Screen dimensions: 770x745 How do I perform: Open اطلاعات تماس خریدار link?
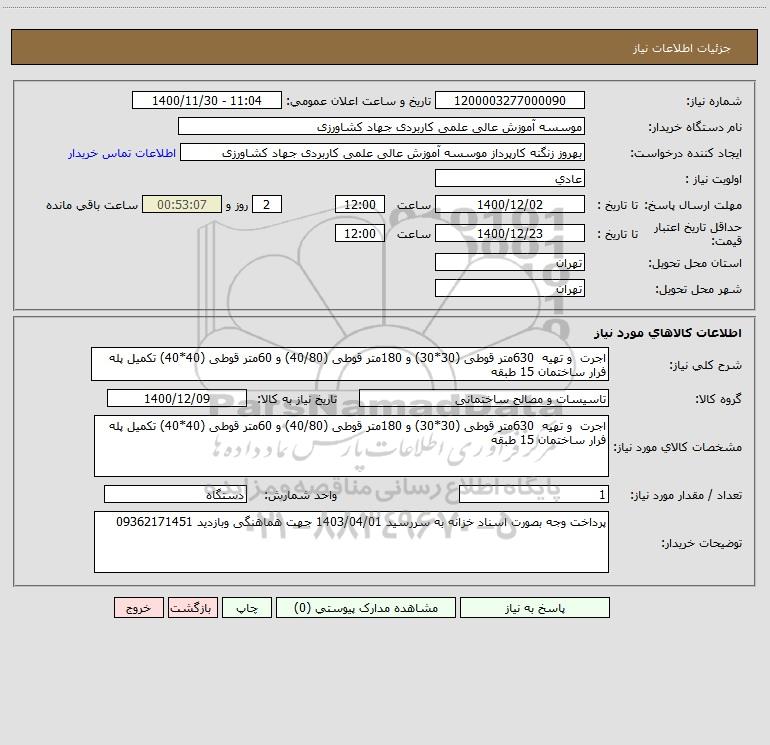click(x=122, y=153)
